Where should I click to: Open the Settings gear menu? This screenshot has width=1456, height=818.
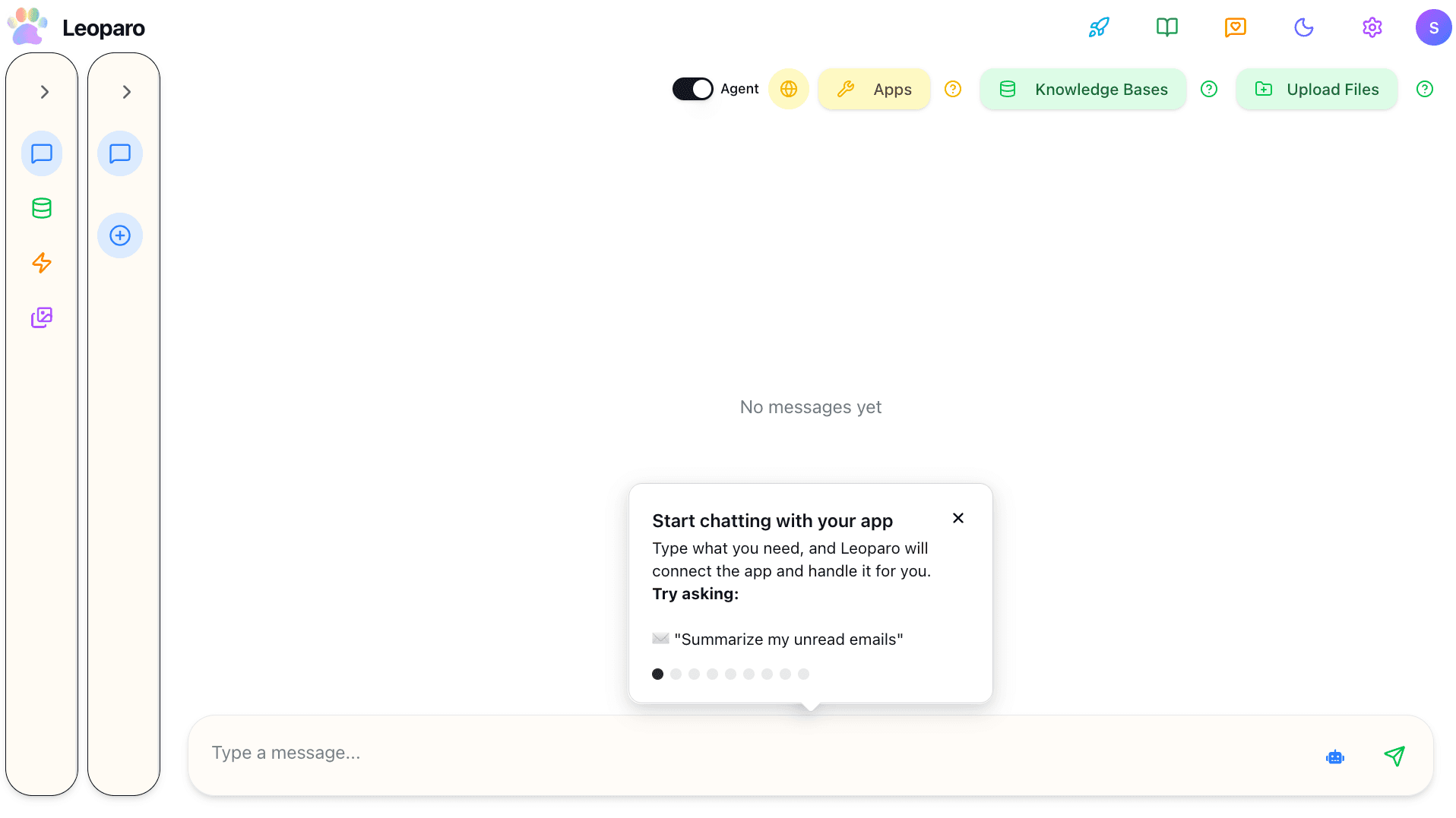coord(1372,27)
